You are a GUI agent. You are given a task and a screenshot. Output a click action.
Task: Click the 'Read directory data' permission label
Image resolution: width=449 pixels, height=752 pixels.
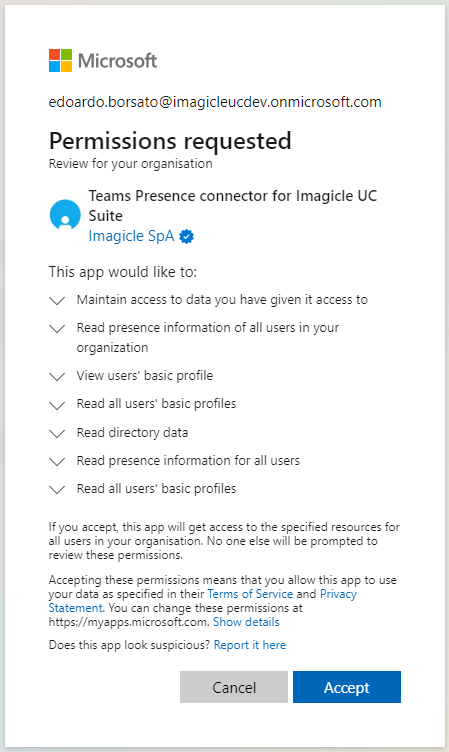point(132,433)
